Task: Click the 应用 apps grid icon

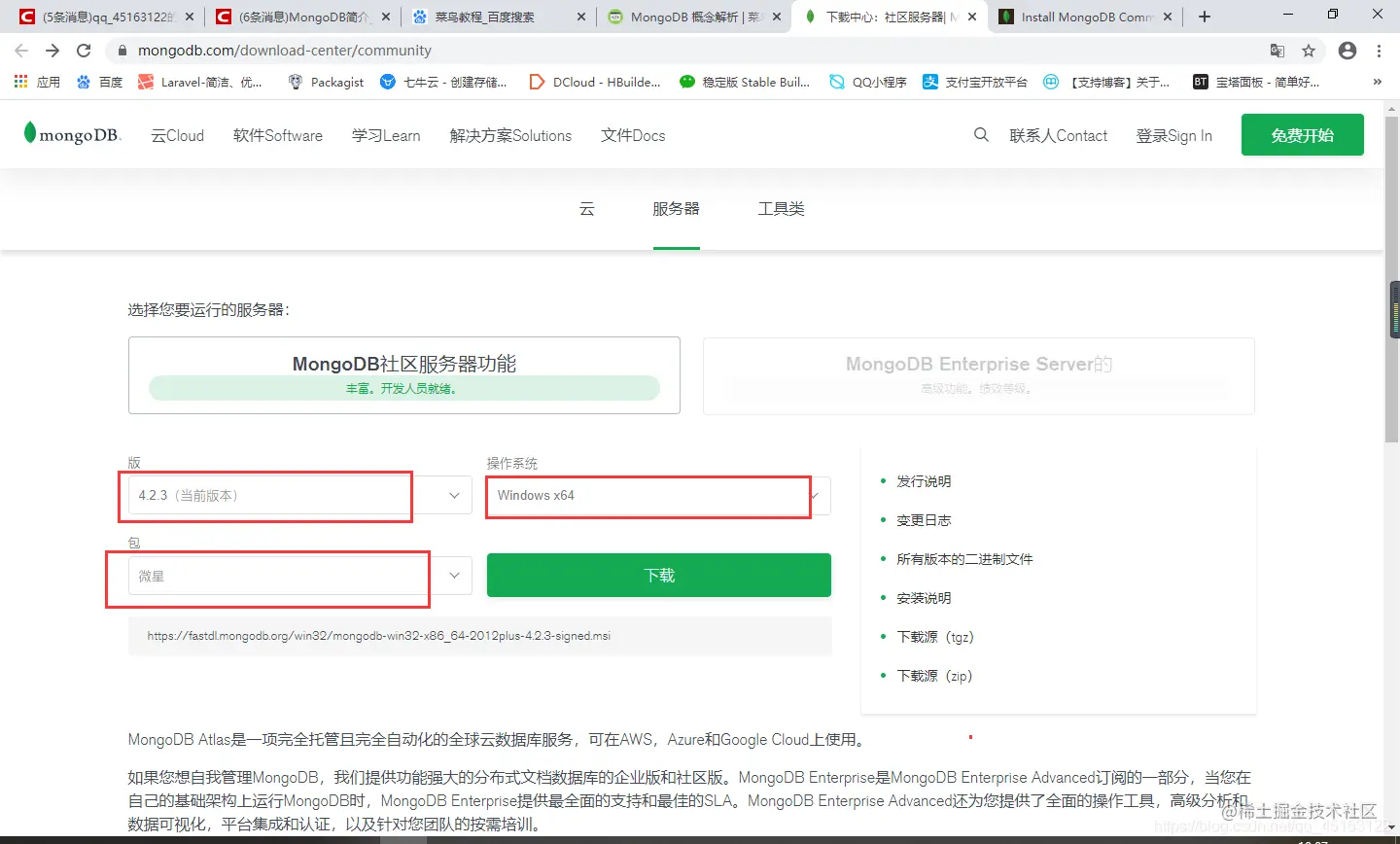Action: [20, 82]
